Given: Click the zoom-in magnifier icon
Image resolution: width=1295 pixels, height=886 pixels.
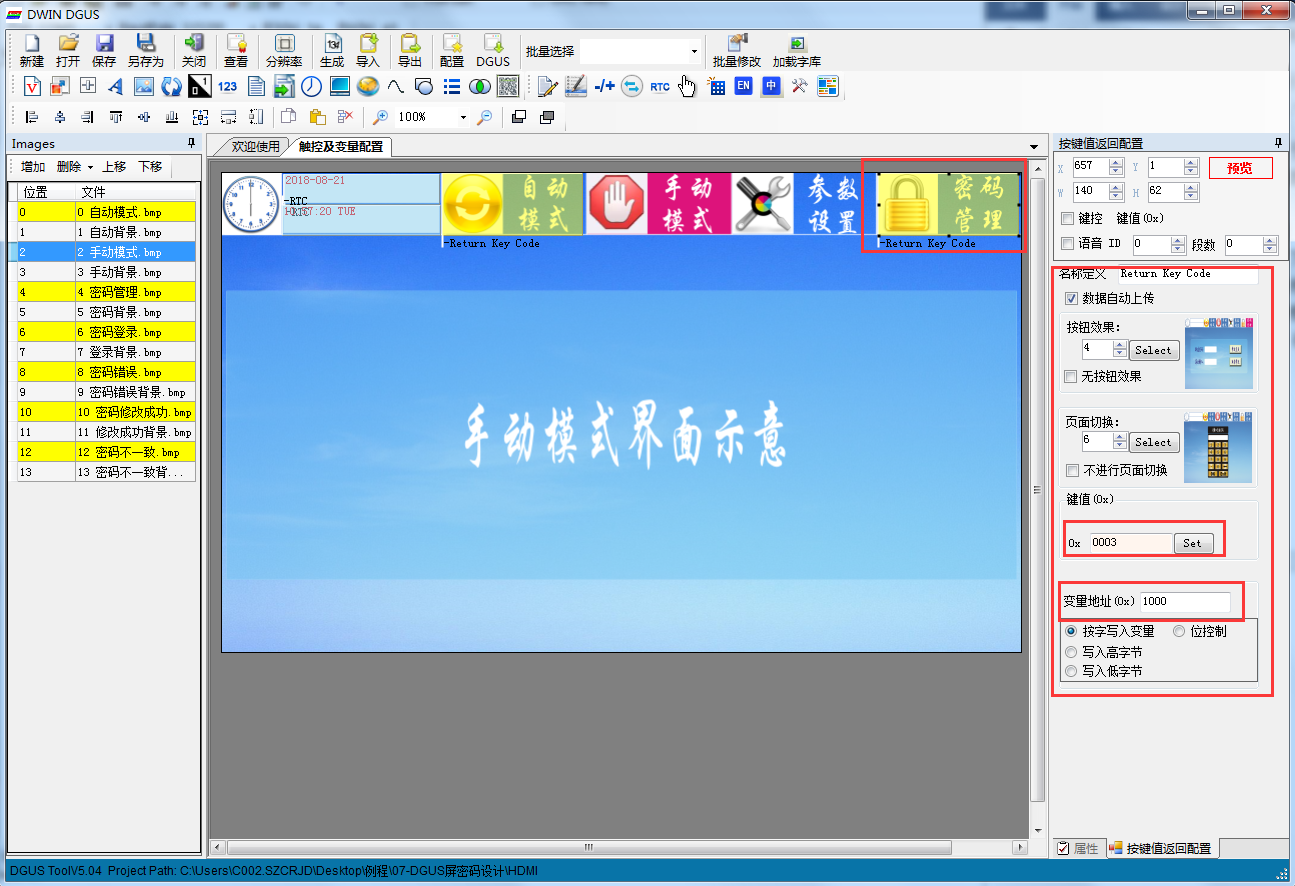Looking at the screenshot, I should (x=380, y=117).
